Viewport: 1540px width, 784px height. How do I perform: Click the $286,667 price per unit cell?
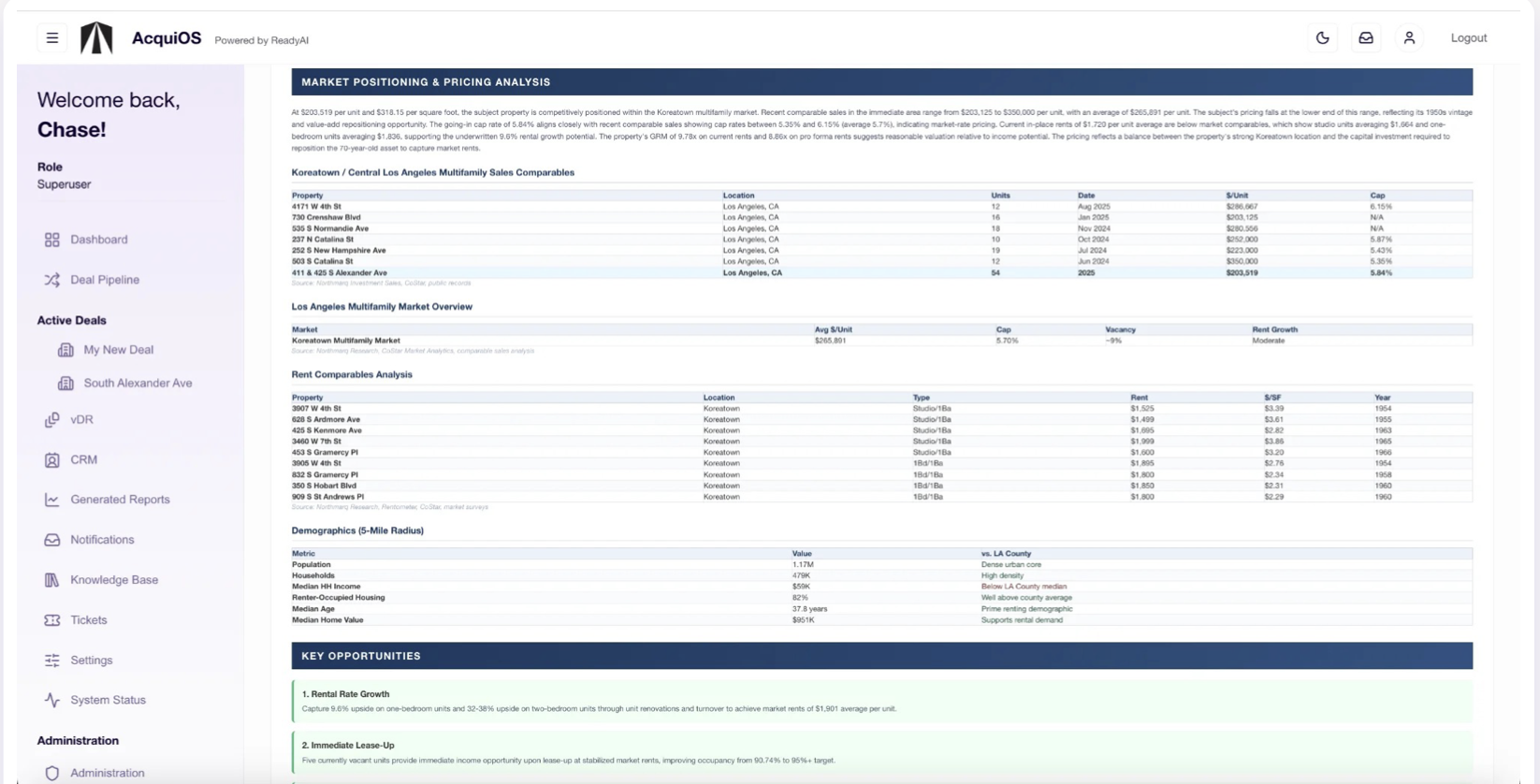coord(1242,207)
